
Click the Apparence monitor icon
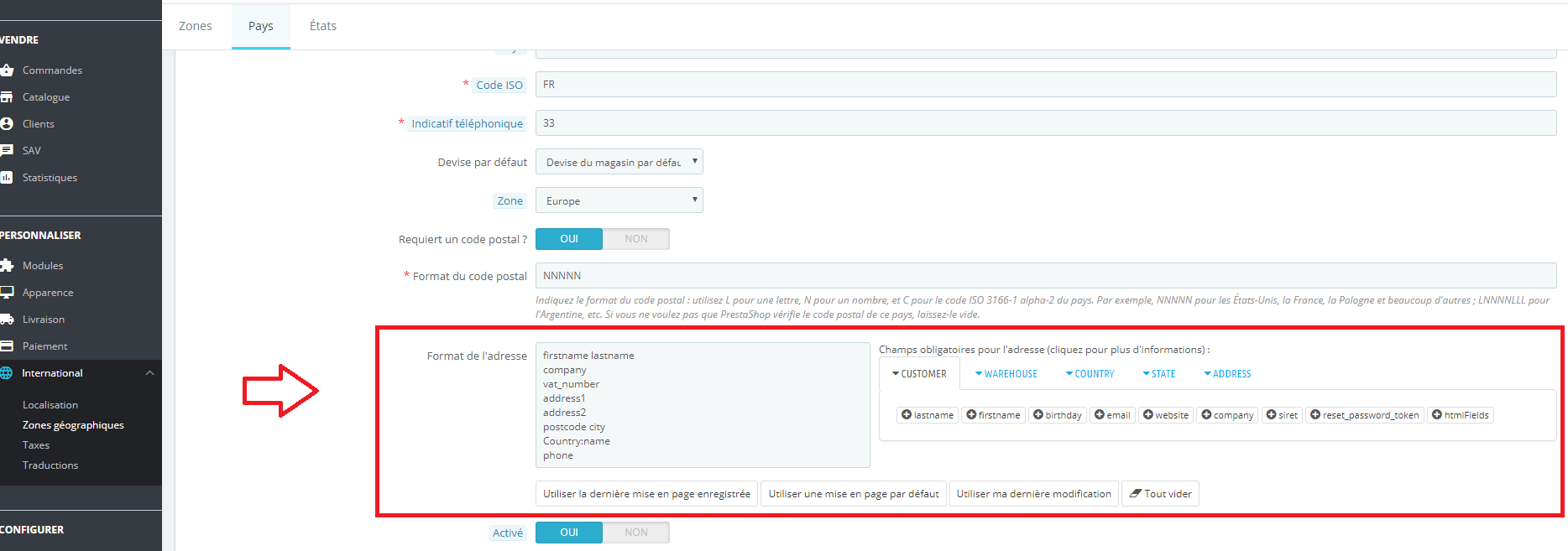pyautogui.click(x=7, y=293)
